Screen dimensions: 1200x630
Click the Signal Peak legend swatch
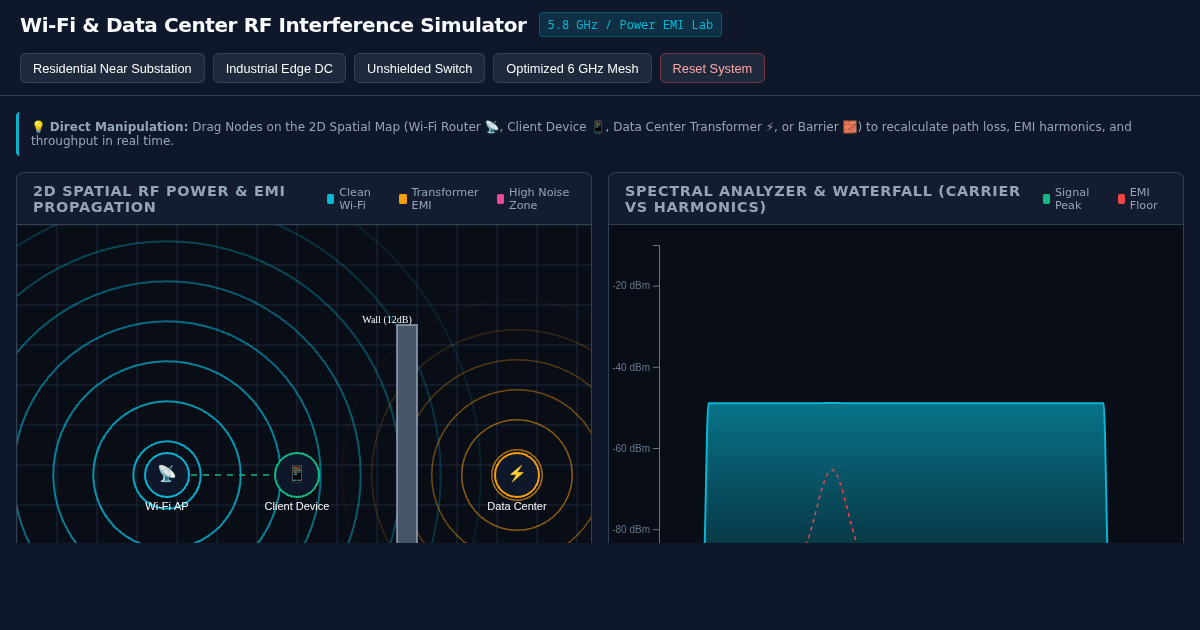click(1046, 199)
